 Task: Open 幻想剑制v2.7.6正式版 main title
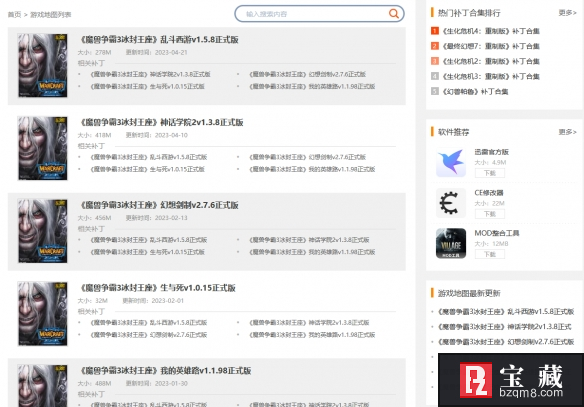pyautogui.click(x=159, y=205)
